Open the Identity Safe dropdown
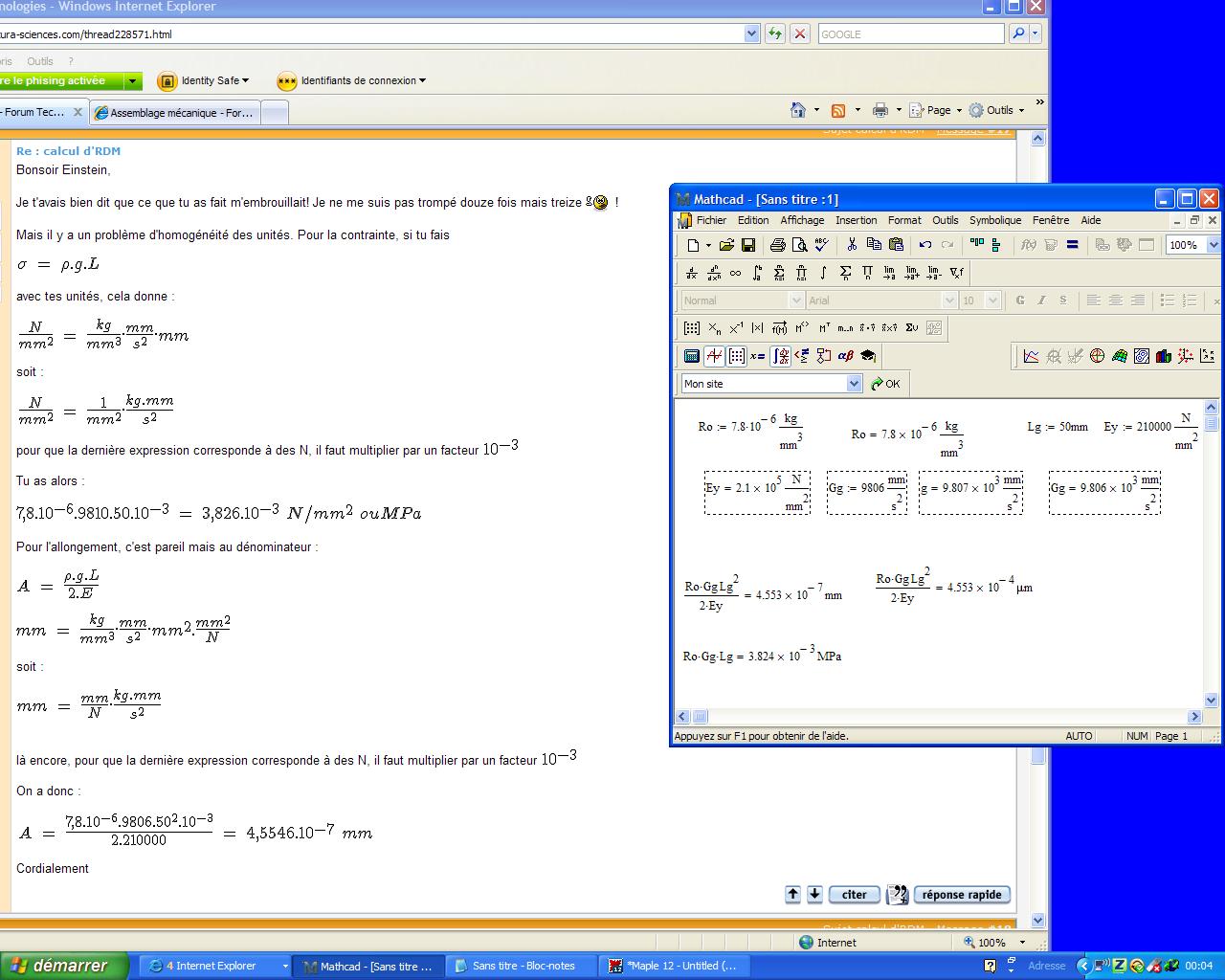The width and height of the screenshot is (1225, 980). 245,81
